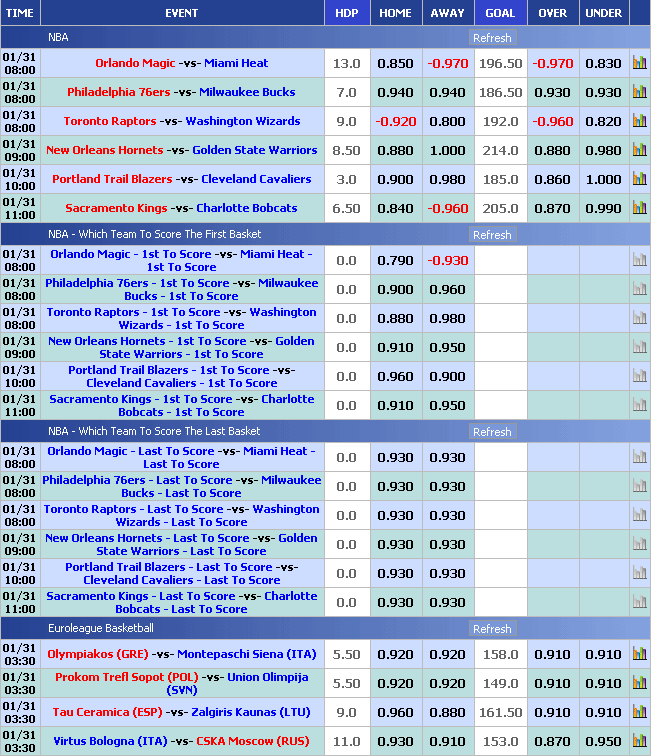Select home odds 0.790 for Orlando Magic 1st To Score

(x=395, y=260)
